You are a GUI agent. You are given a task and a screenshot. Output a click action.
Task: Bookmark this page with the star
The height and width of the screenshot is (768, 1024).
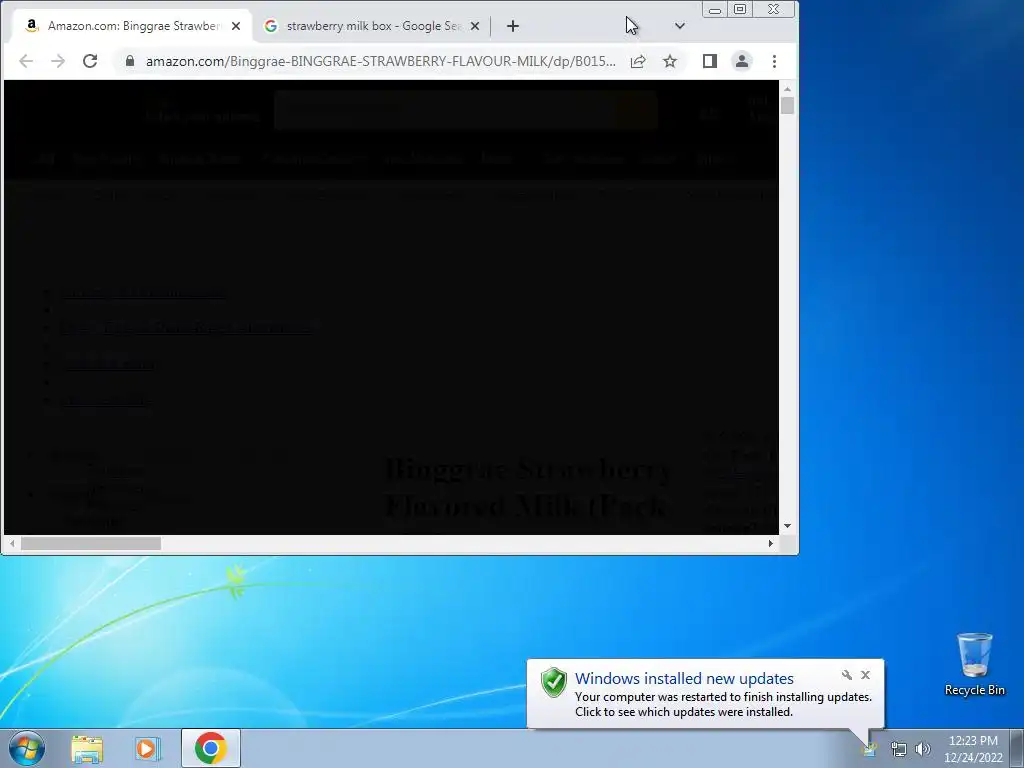pyautogui.click(x=670, y=61)
